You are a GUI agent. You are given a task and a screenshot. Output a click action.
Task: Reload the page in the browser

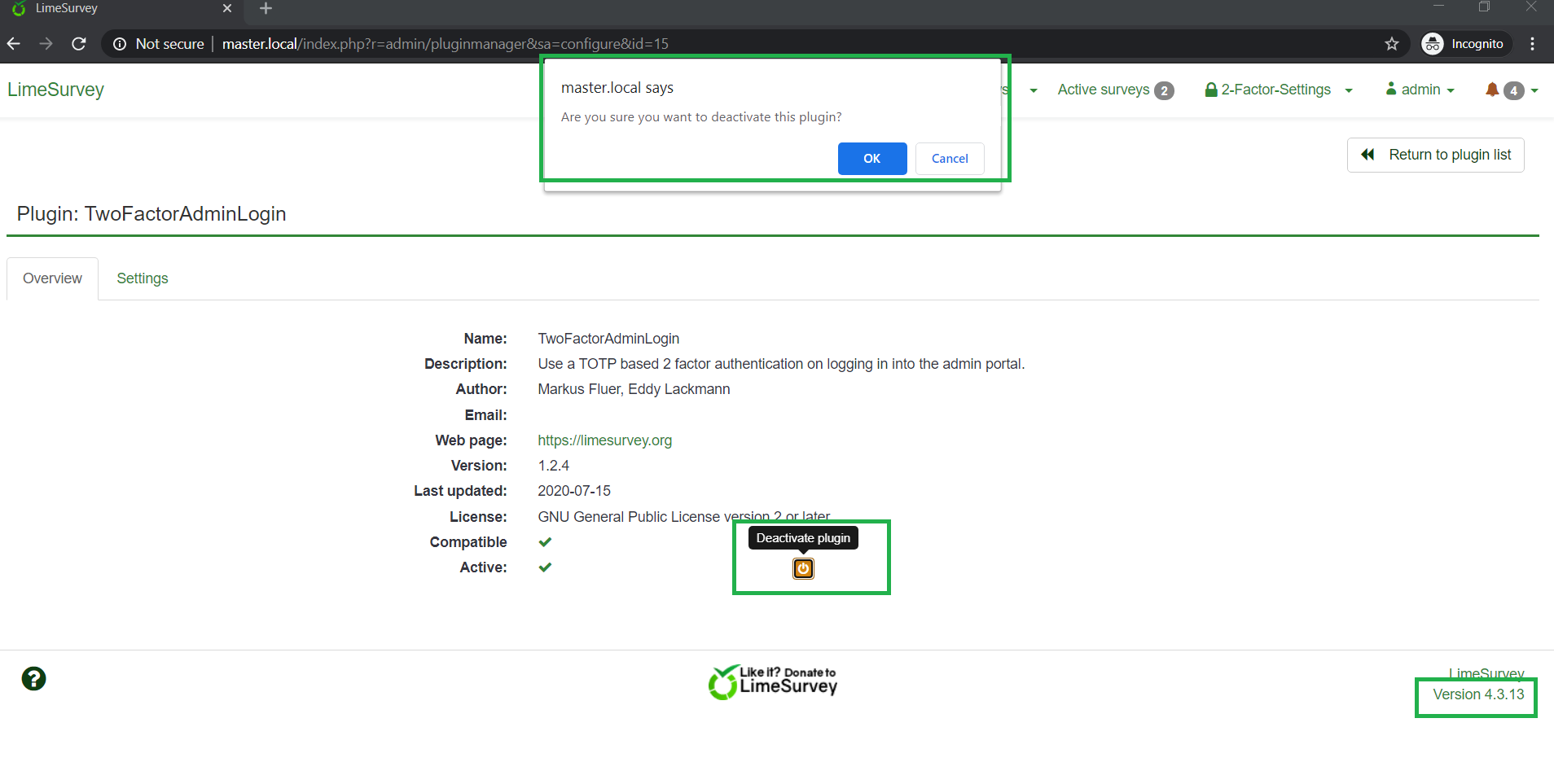tap(79, 44)
